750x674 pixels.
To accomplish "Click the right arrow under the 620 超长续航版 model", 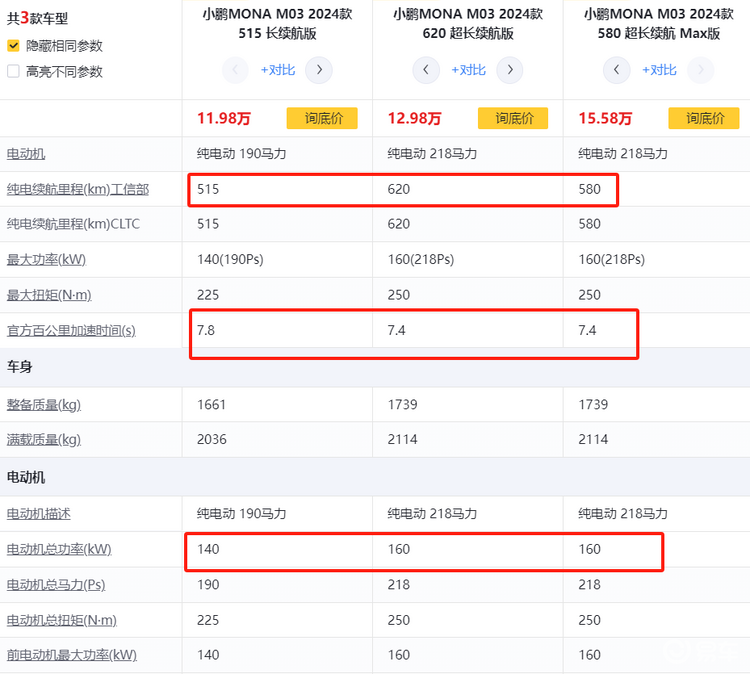I will 510,70.
